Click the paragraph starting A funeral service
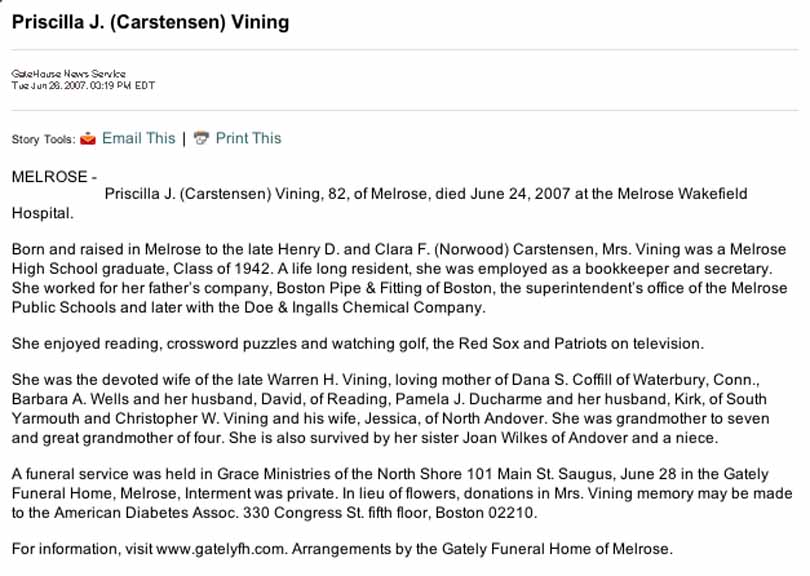The height and width of the screenshot is (576, 810). (398, 494)
